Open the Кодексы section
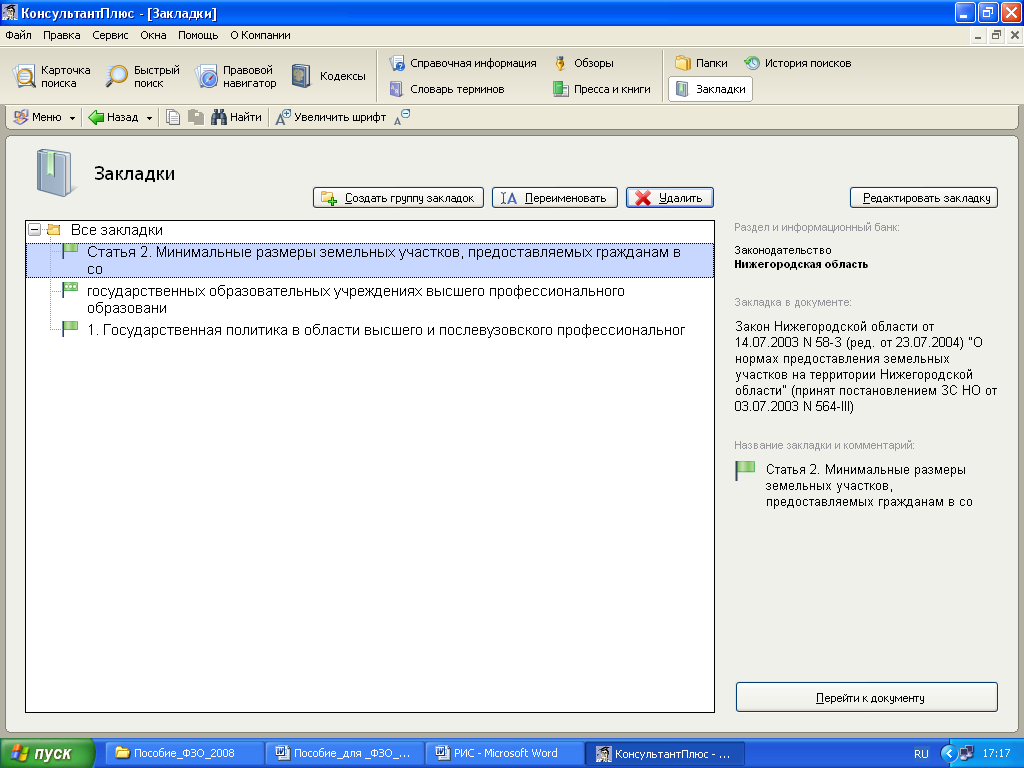Viewport: 1024px width, 768px height. pos(328,76)
